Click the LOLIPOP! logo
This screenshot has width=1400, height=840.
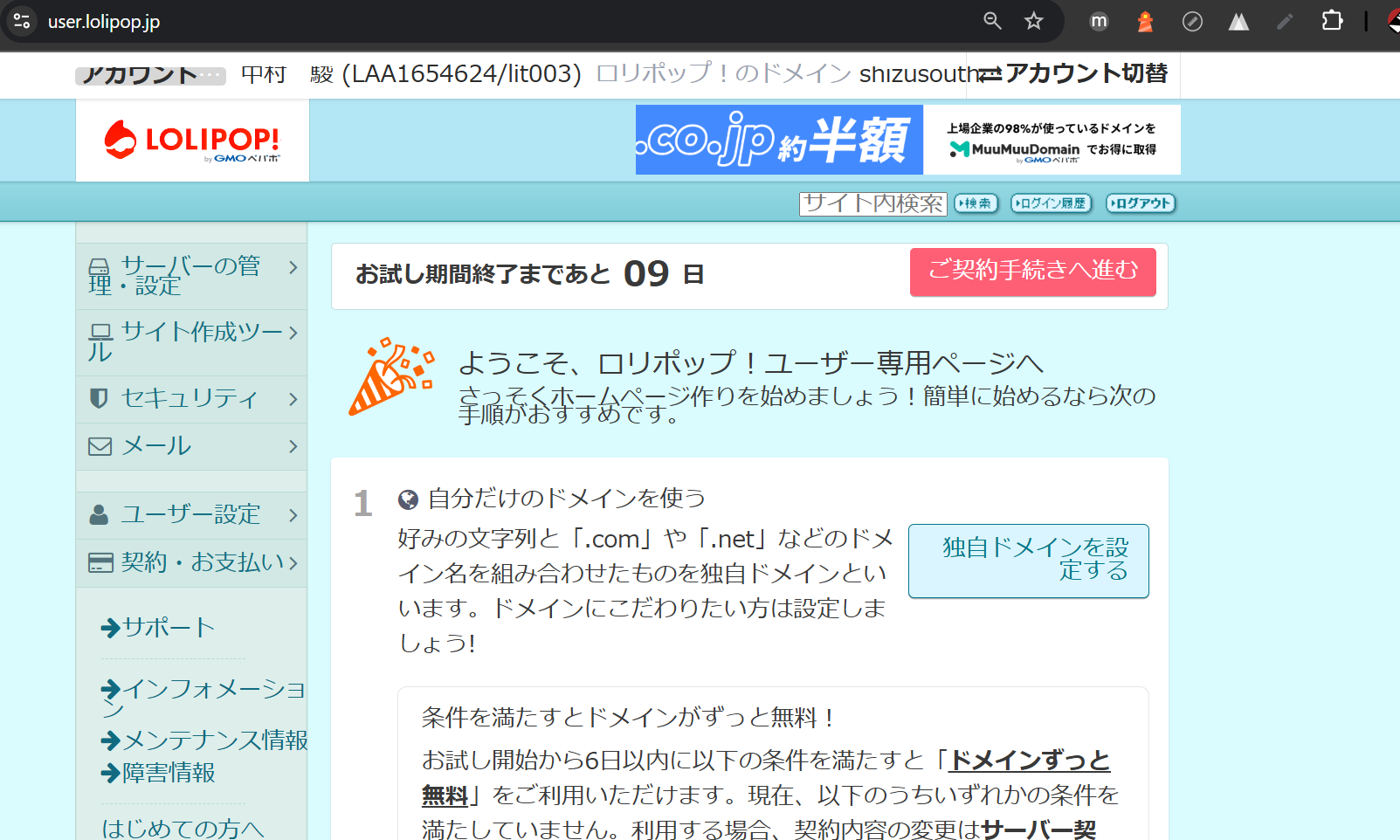point(192,141)
